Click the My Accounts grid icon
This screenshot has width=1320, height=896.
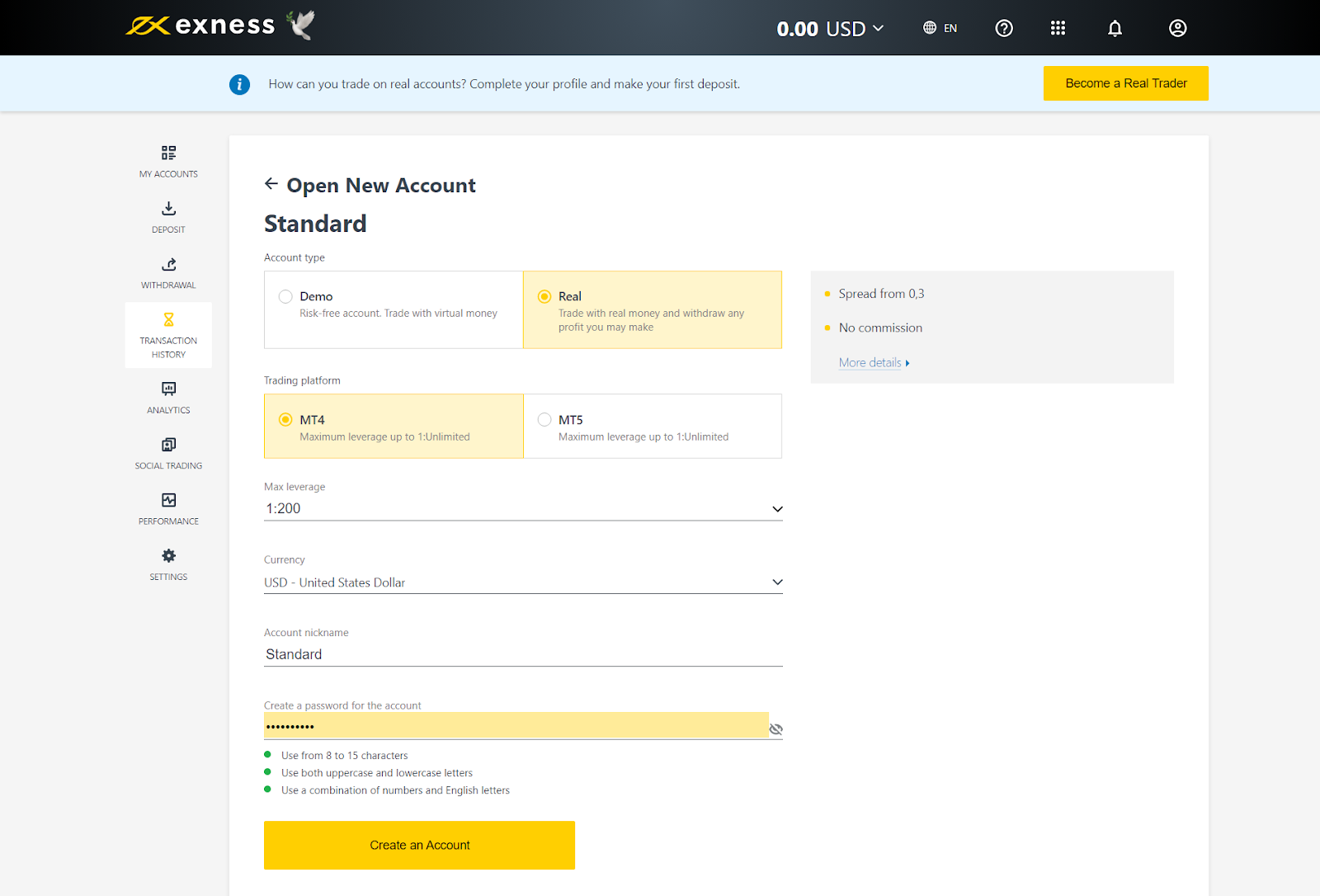[168, 153]
